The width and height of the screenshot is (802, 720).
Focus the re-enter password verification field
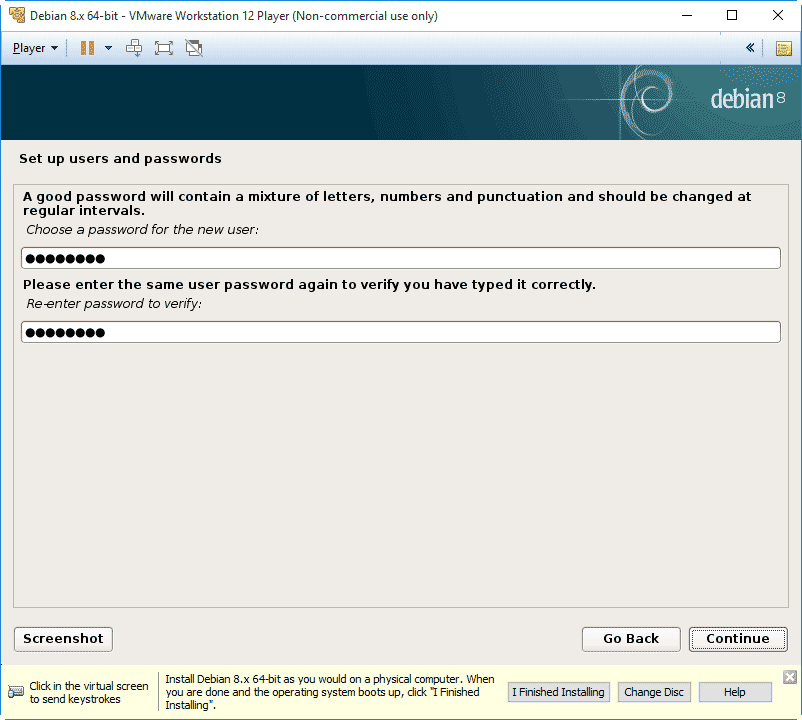[400, 332]
